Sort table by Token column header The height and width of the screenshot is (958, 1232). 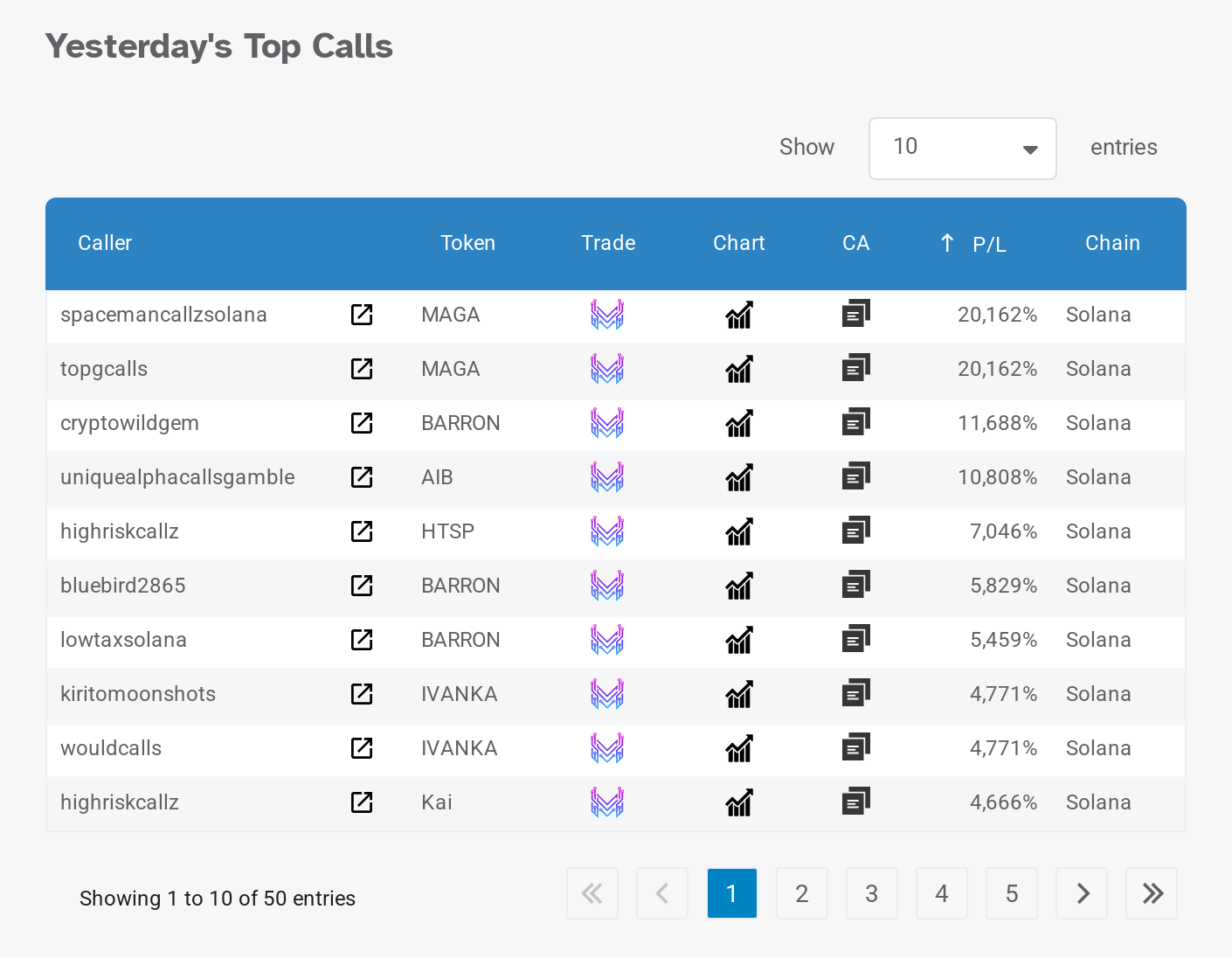click(x=467, y=243)
